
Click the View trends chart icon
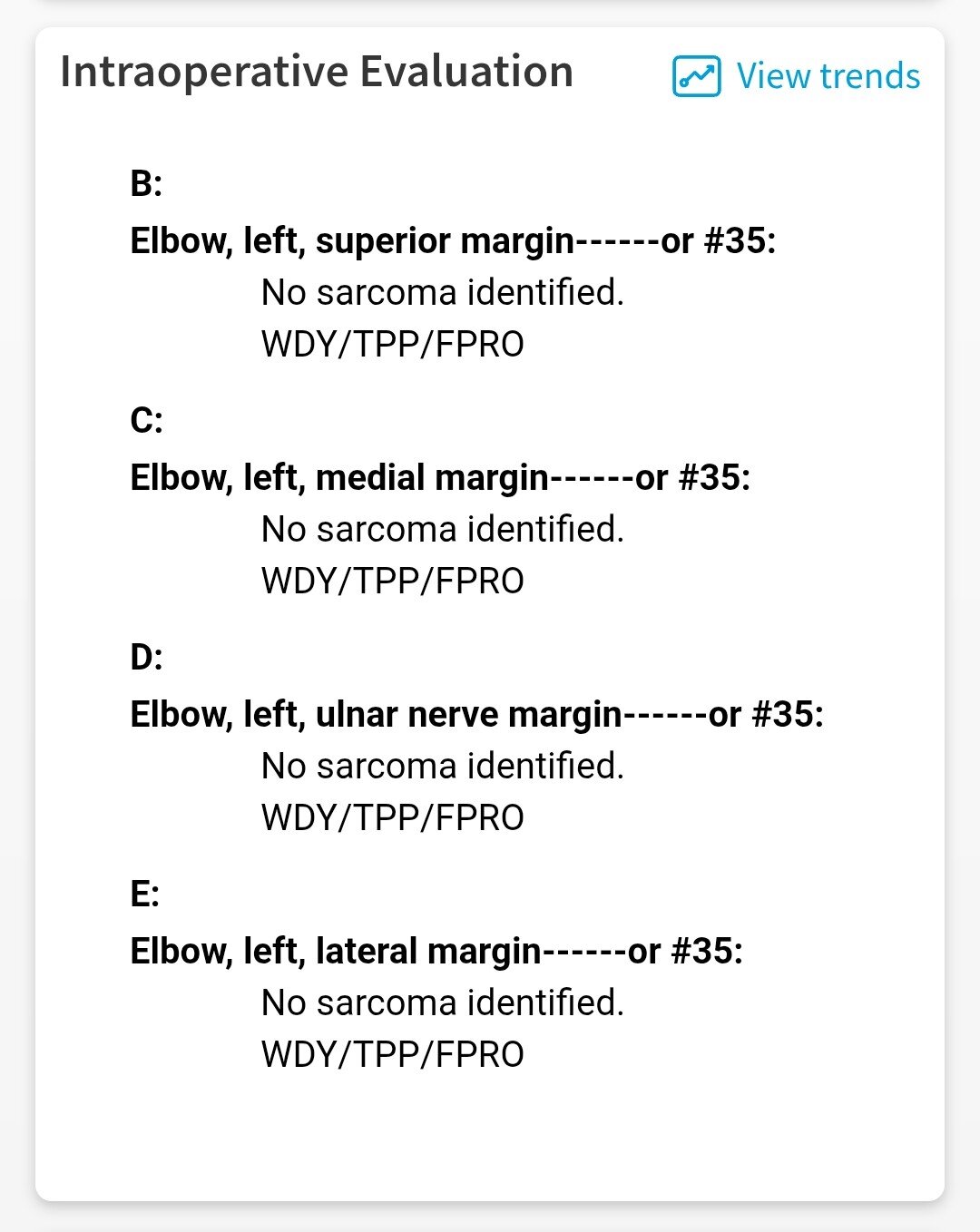point(696,76)
